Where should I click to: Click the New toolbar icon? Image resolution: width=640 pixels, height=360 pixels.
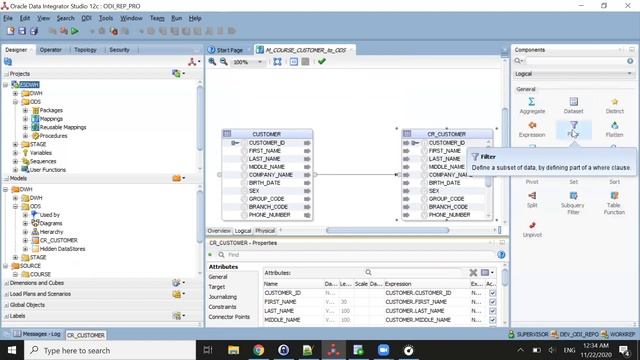[x=11, y=31]
